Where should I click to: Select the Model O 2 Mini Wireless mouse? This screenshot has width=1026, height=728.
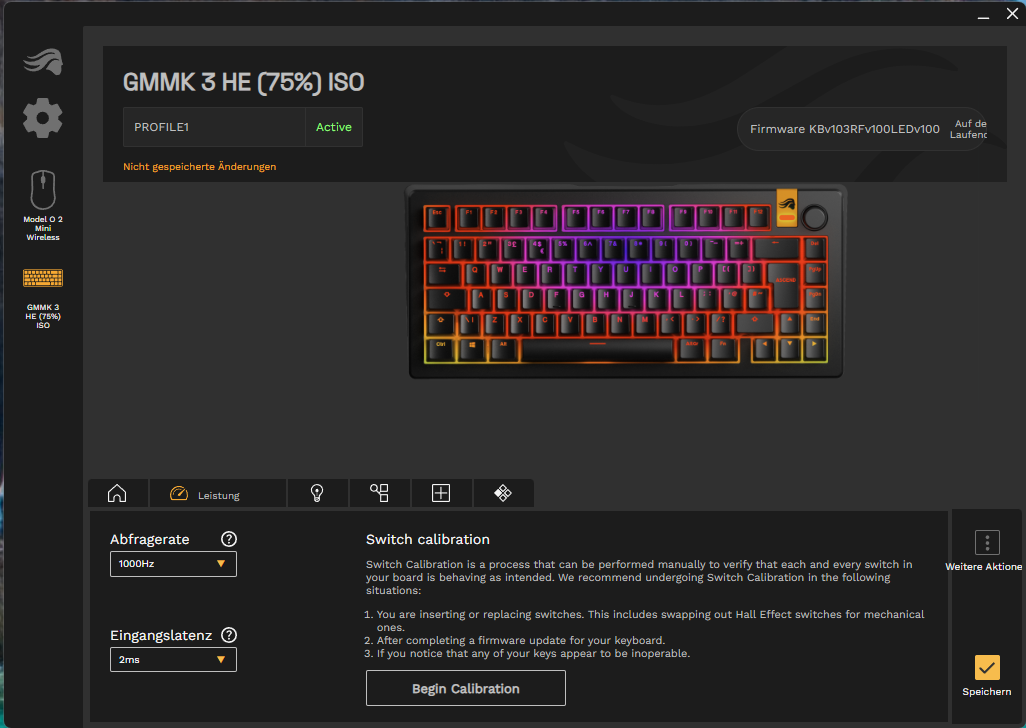click(x=43, y=205)
